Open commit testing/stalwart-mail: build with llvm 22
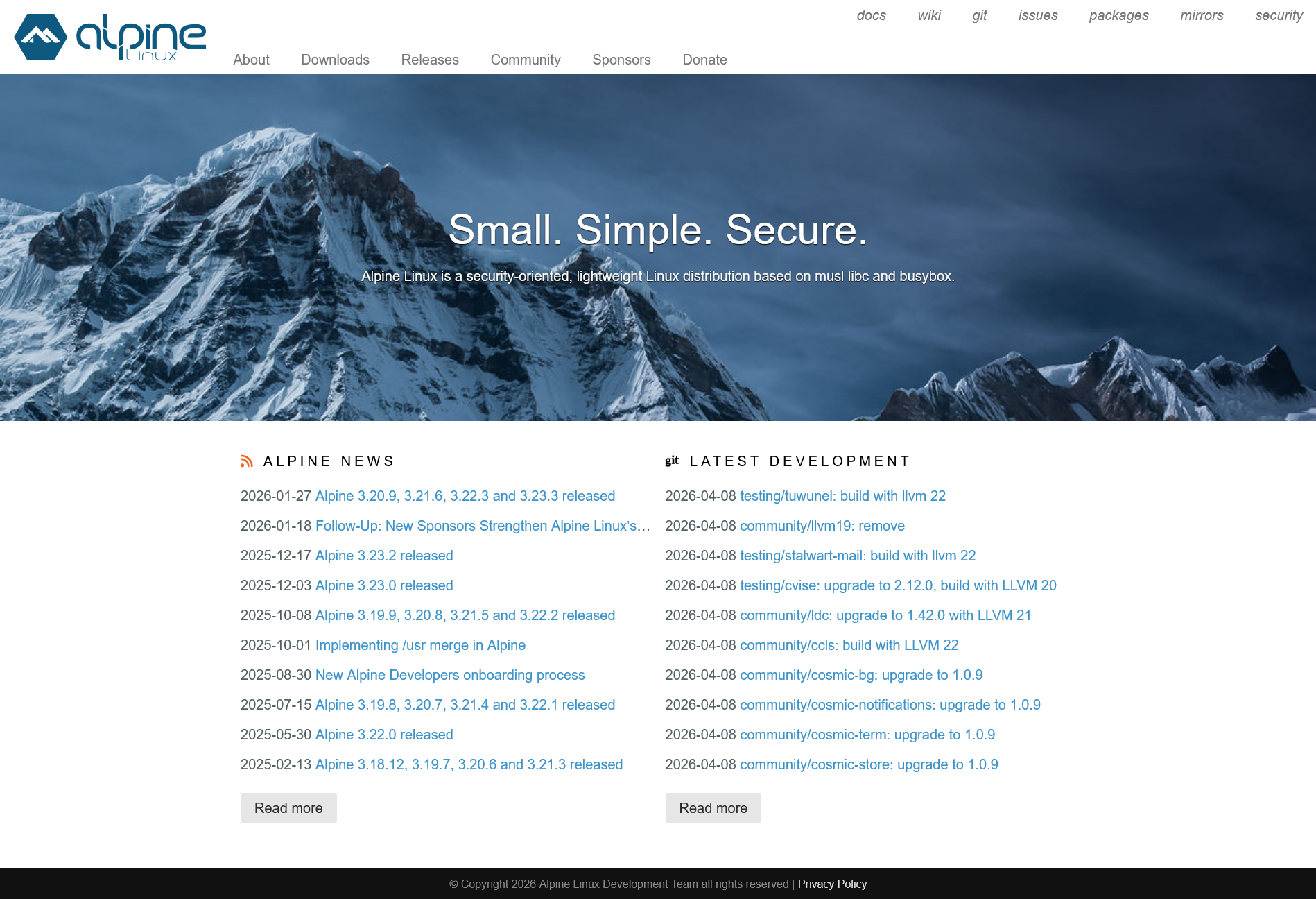Image resolution: width=1316 pixels, height=899 pixels. (x=858, y=556)
